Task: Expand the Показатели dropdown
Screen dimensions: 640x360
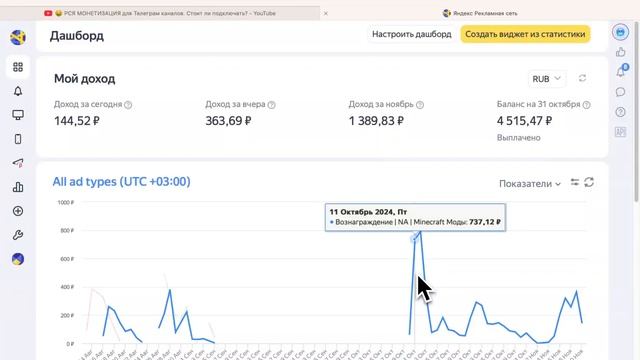Action: tap(530, 184)
